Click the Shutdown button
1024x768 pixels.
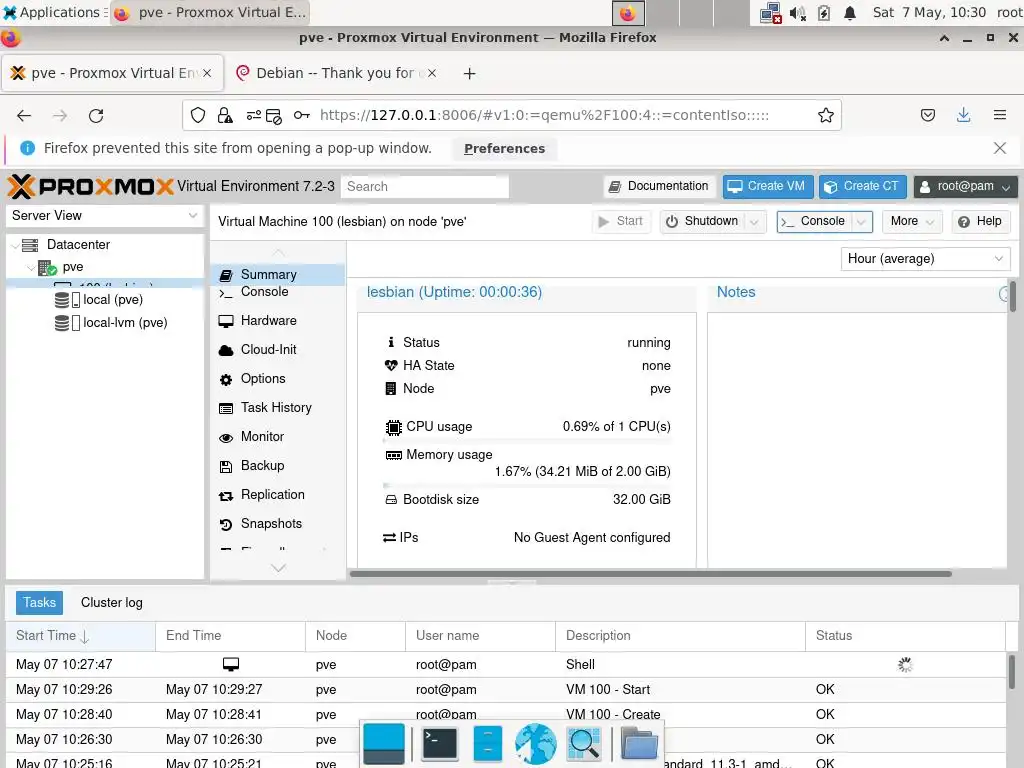tap(703, 221)
